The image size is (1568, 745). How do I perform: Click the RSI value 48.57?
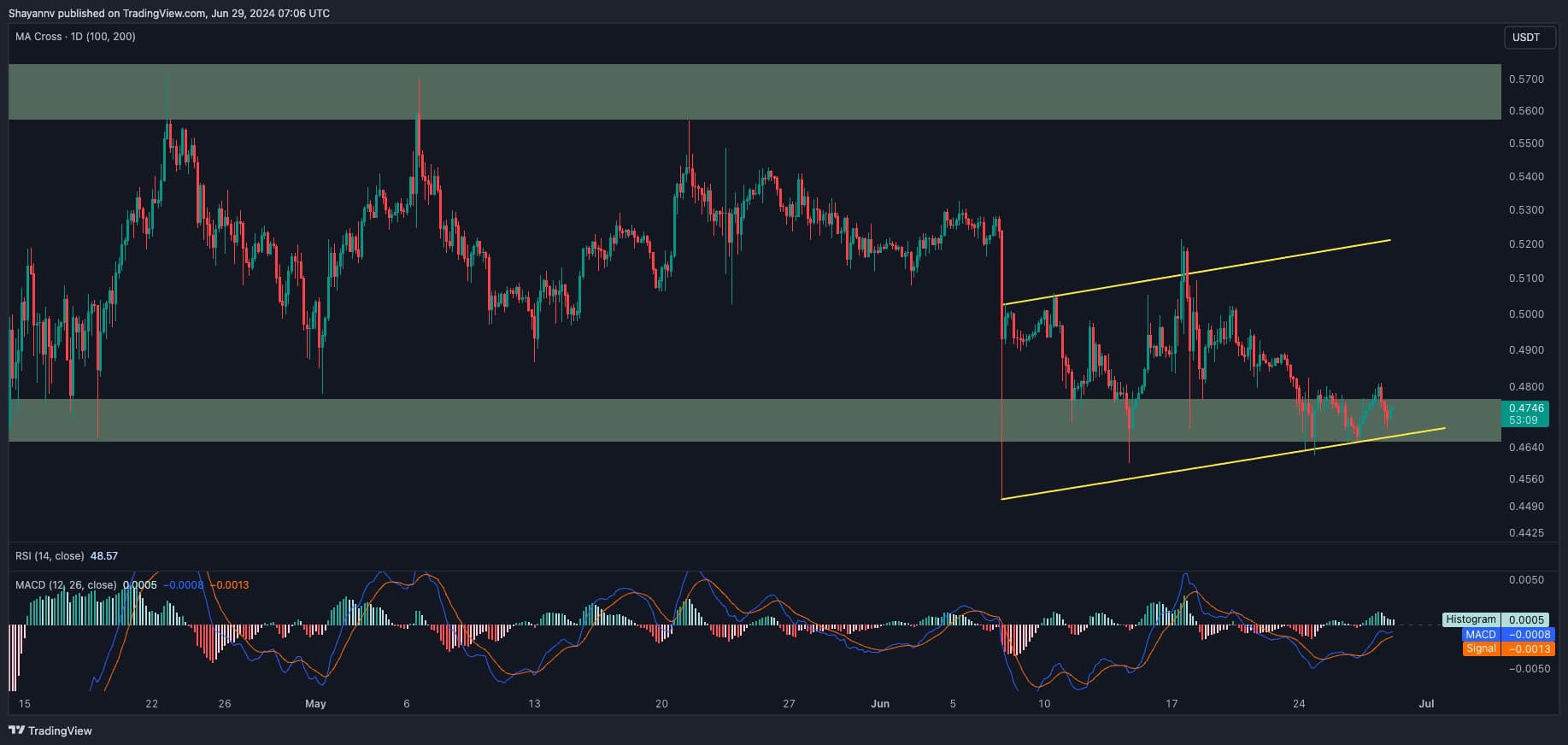point(104,556)
